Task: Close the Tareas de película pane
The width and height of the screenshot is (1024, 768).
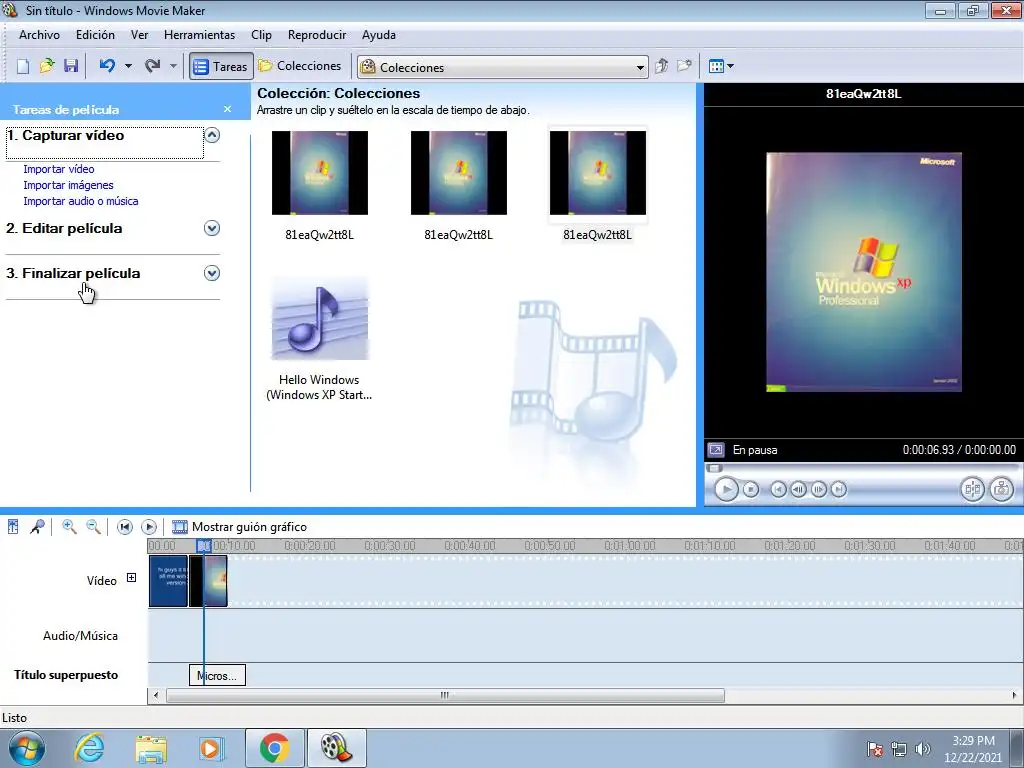Action: 227,109
